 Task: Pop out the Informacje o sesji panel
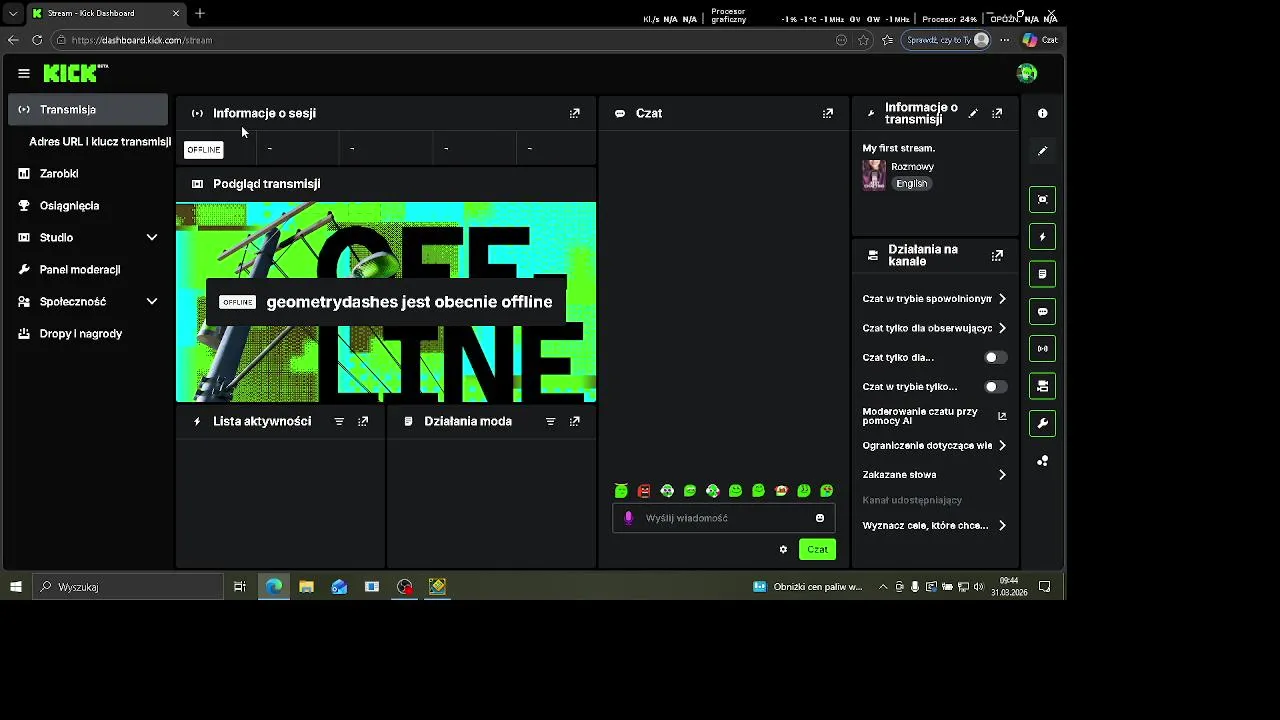574,113
